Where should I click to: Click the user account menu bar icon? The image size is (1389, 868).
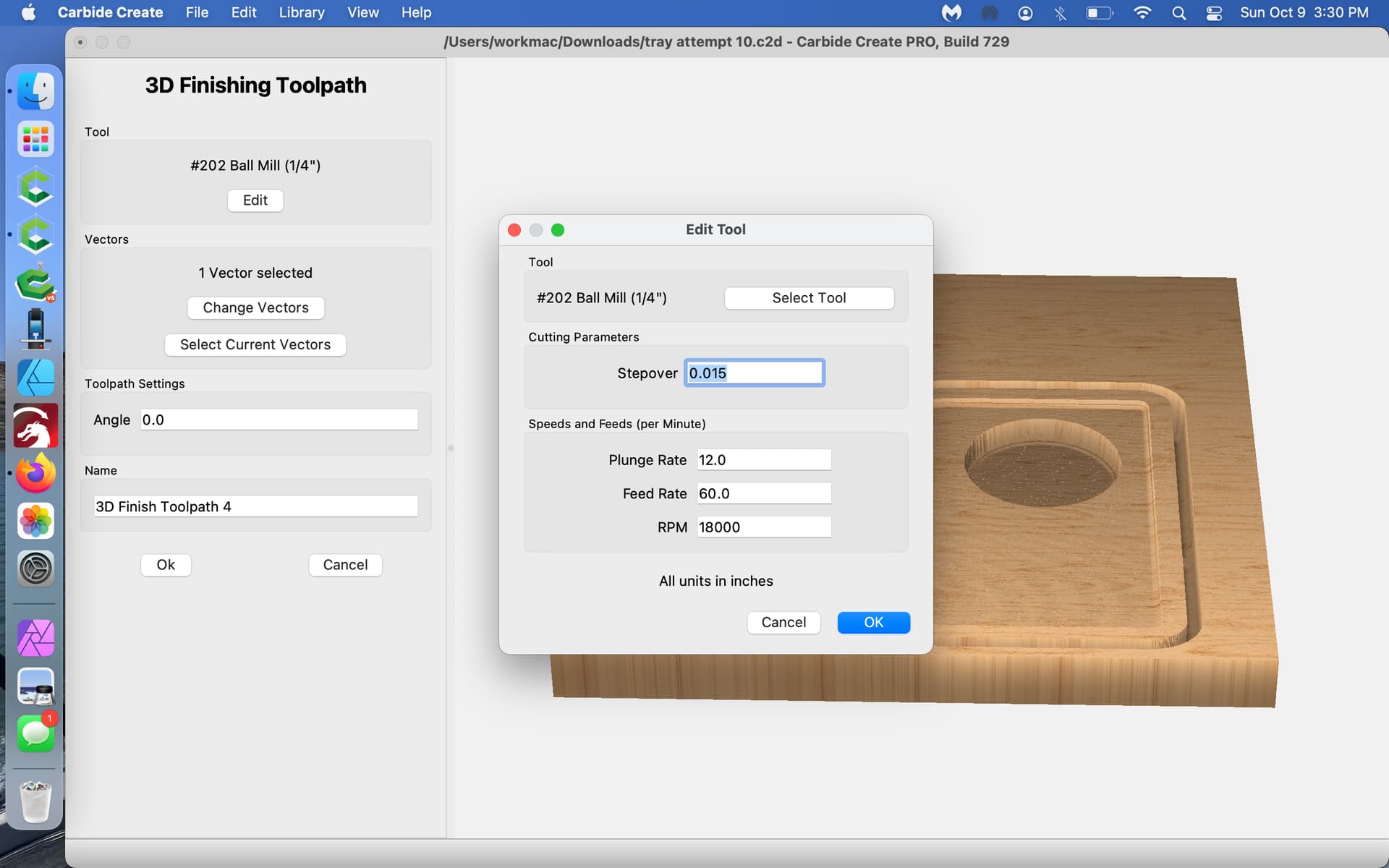[1025, 12]
